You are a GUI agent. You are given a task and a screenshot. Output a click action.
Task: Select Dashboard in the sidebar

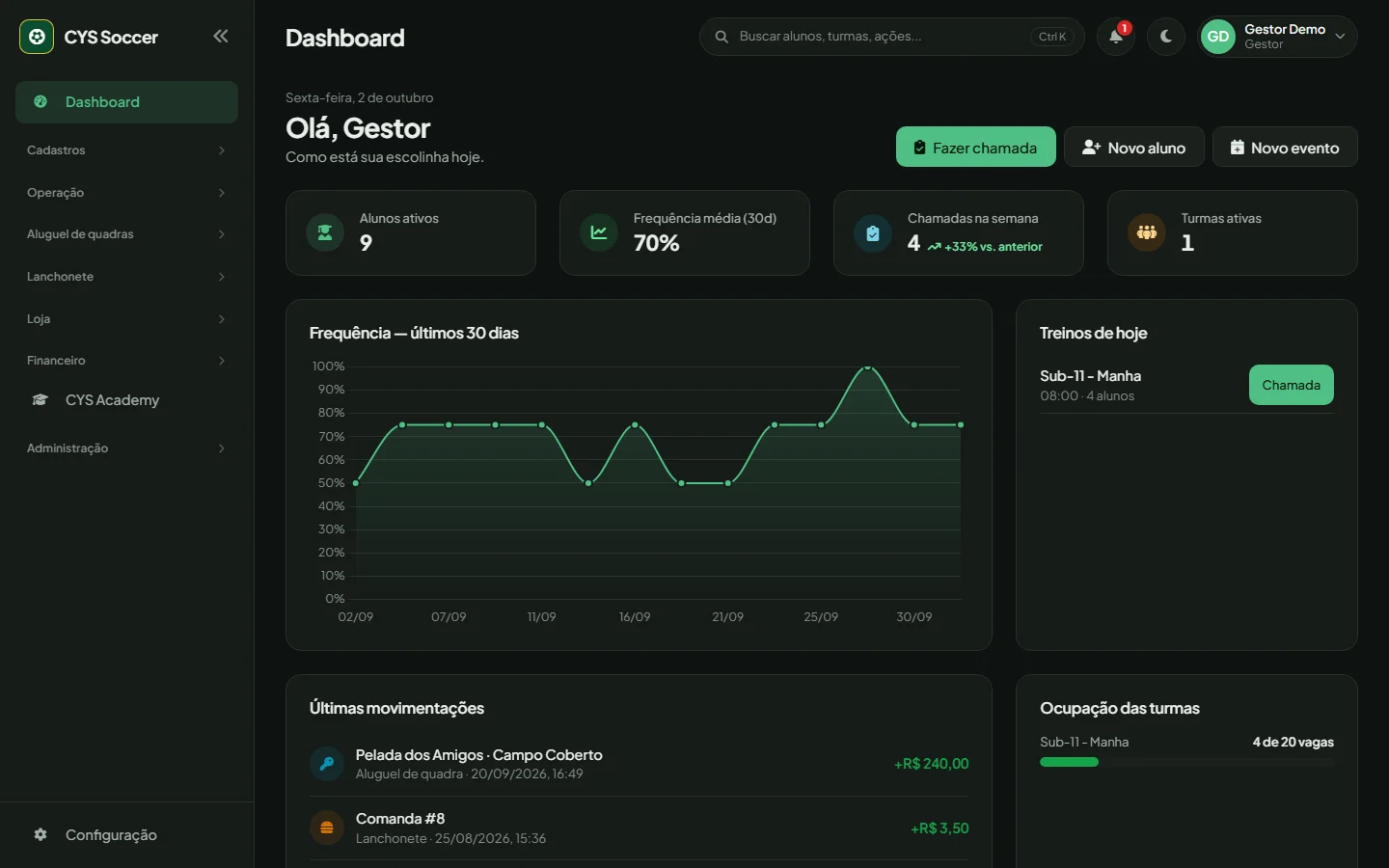click(x=126, y=102)
